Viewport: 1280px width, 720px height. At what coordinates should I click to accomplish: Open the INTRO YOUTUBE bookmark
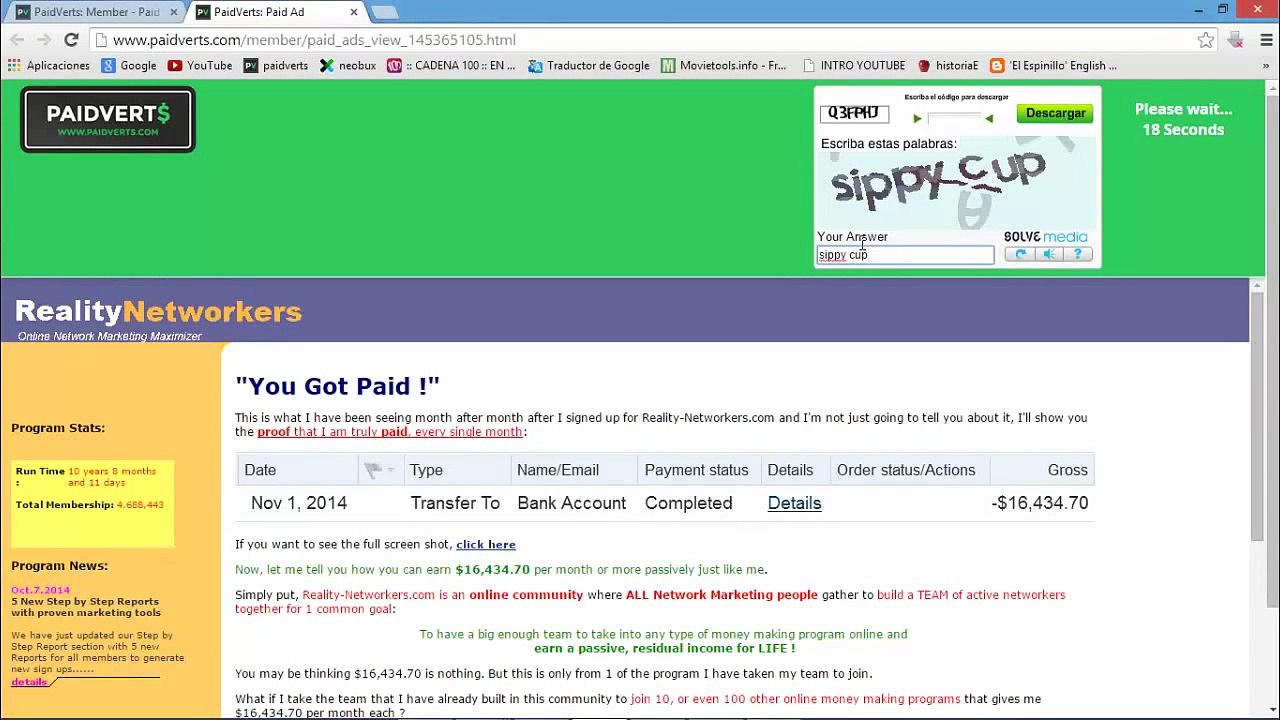pos(853,66)
